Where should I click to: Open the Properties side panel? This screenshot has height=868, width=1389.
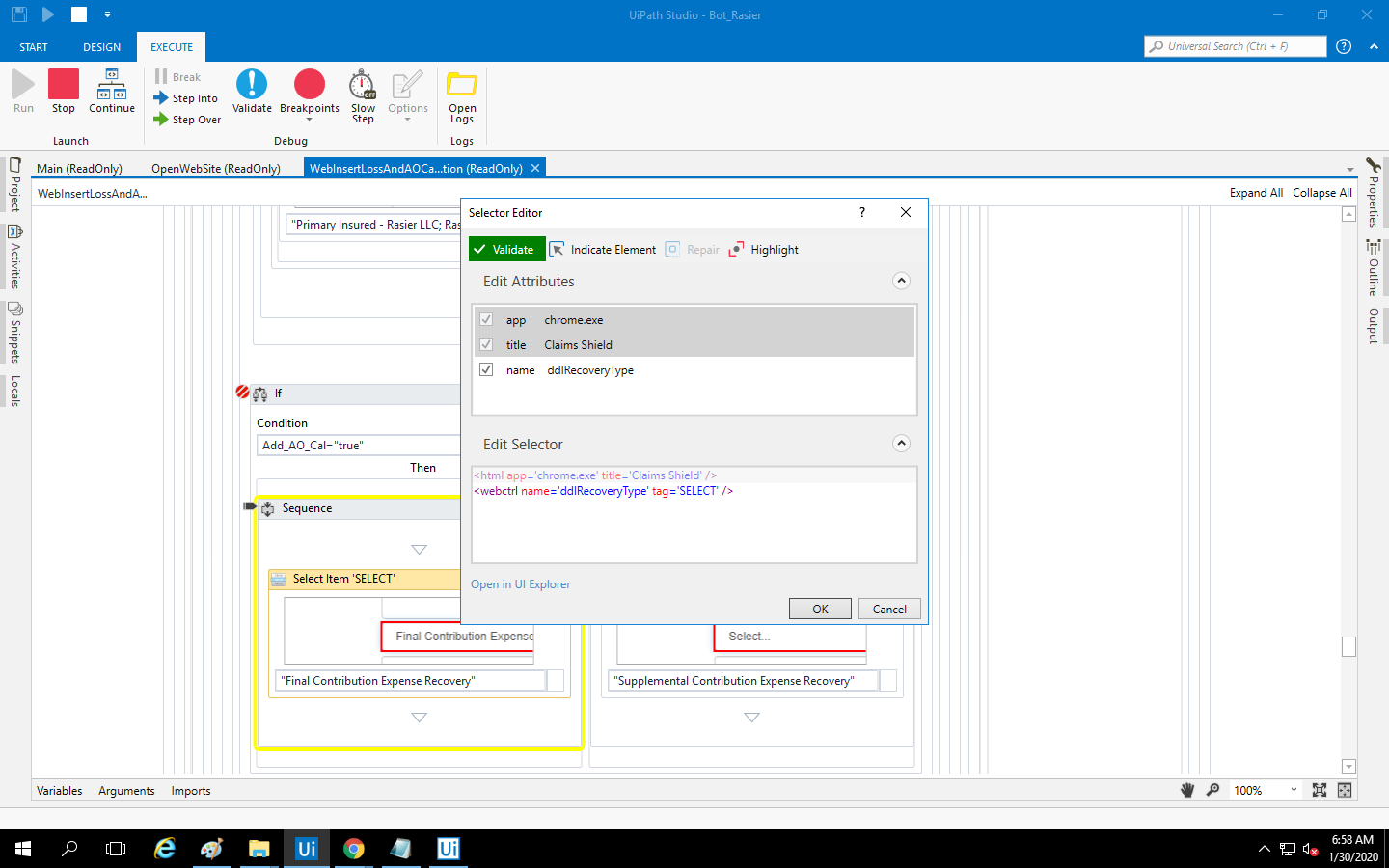[x=1374, y=193]
